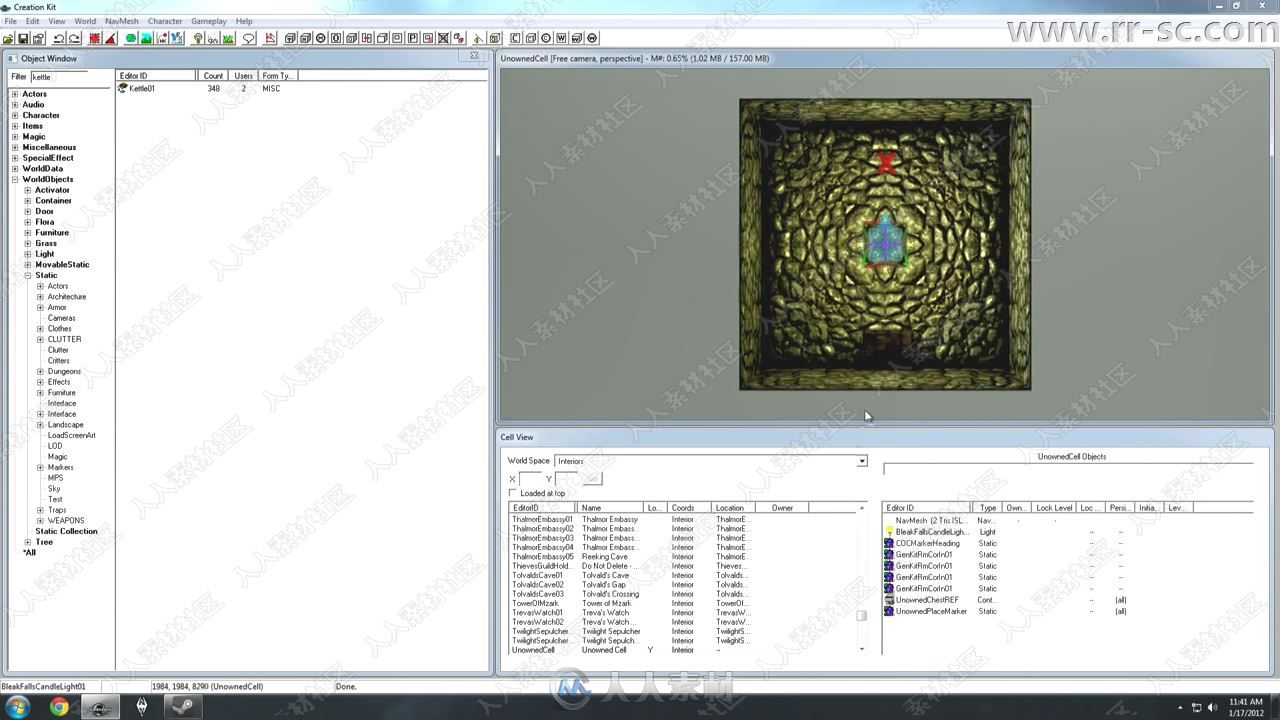Open the World menu

coord(85,21)
